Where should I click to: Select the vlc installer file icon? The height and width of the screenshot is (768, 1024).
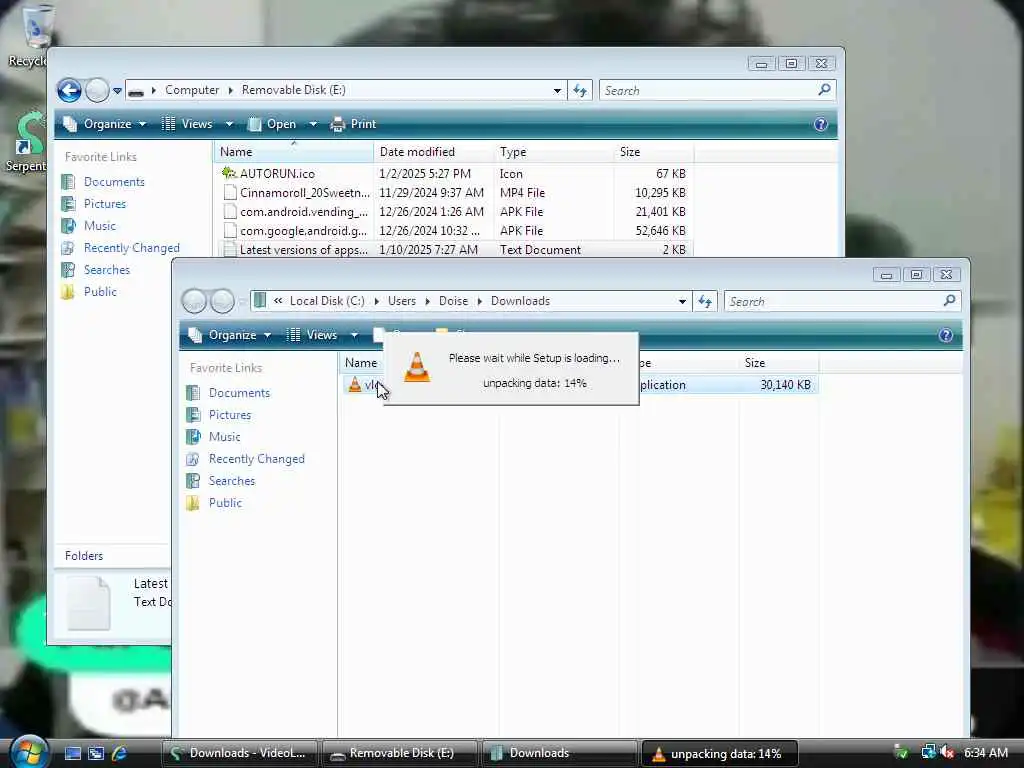355,385
